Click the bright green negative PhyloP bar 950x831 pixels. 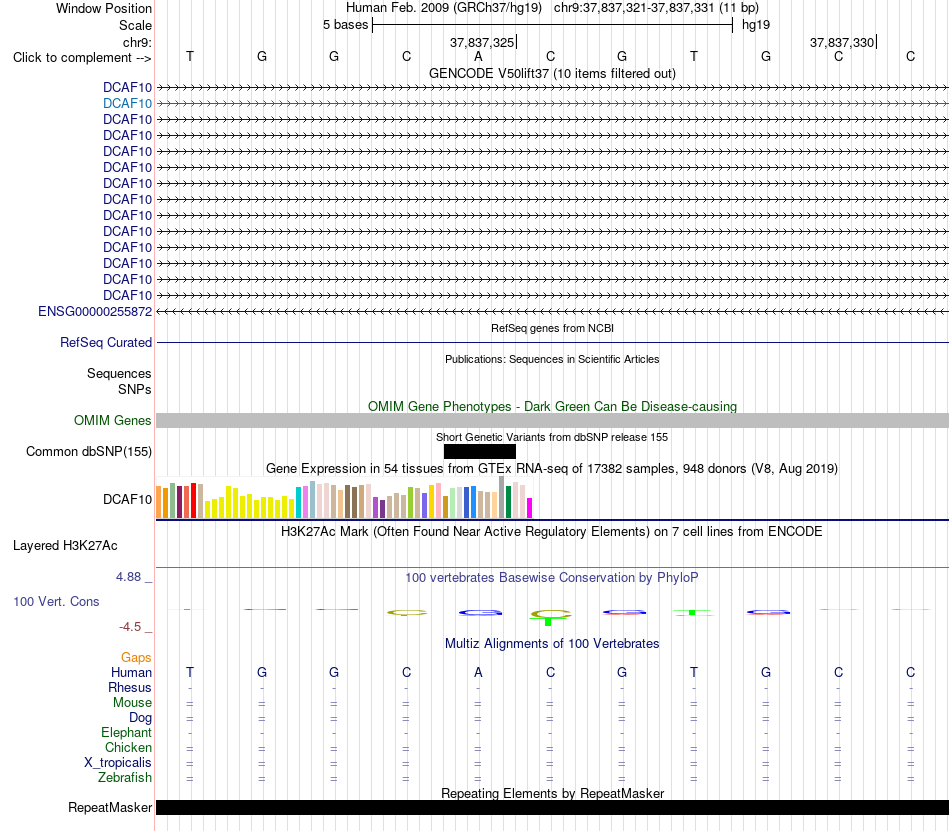coord(548,622)
